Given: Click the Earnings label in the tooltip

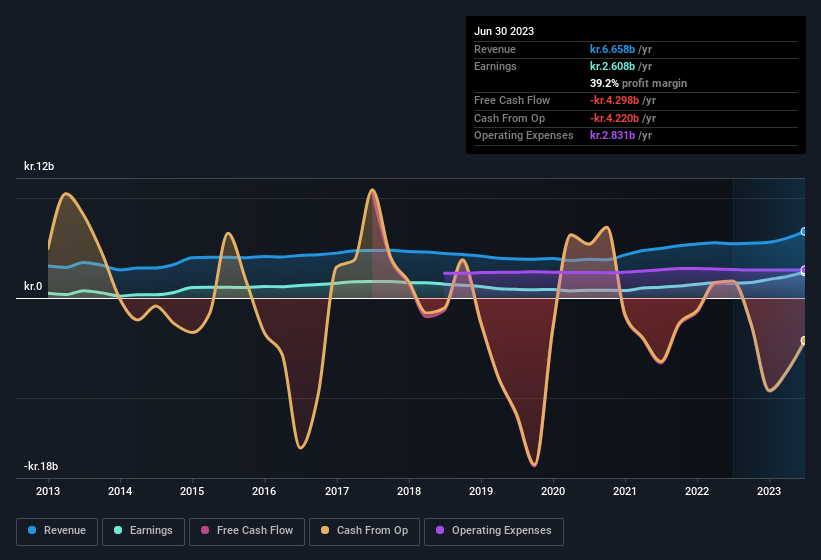Looking at the screenshot, I should pyautogui.click(x=495, y=66).
